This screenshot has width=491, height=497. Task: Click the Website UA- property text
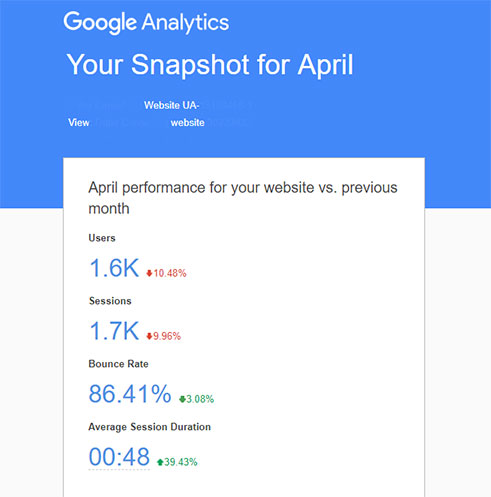[172, 105]
